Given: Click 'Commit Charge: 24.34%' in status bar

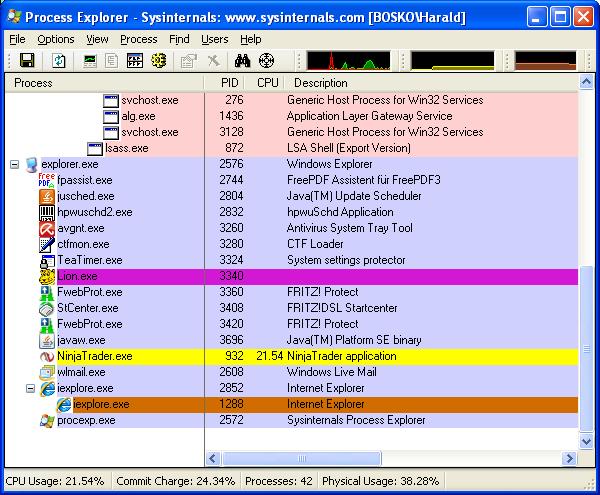Looking at the screenshot, I should tap(176, 481).
